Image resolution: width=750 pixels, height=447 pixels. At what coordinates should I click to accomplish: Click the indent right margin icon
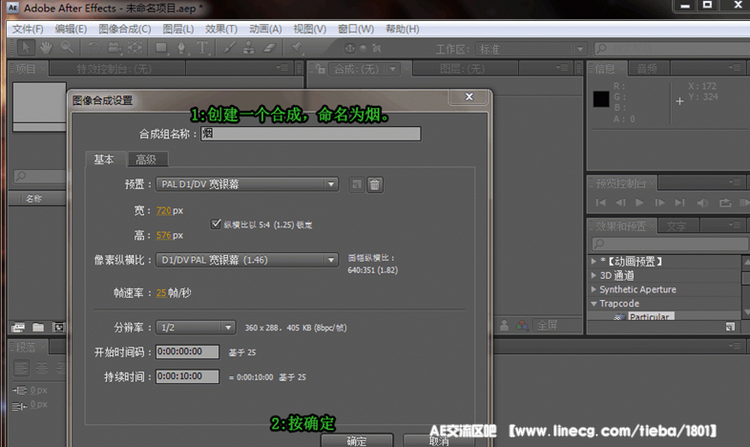[19, 406]
